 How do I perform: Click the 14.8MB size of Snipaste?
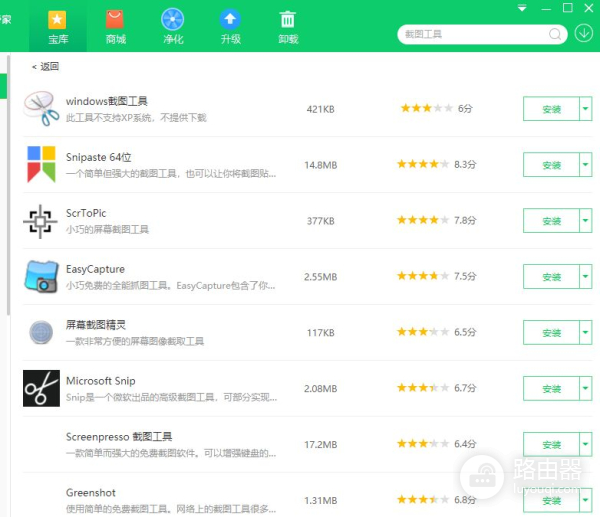point(321,165)
